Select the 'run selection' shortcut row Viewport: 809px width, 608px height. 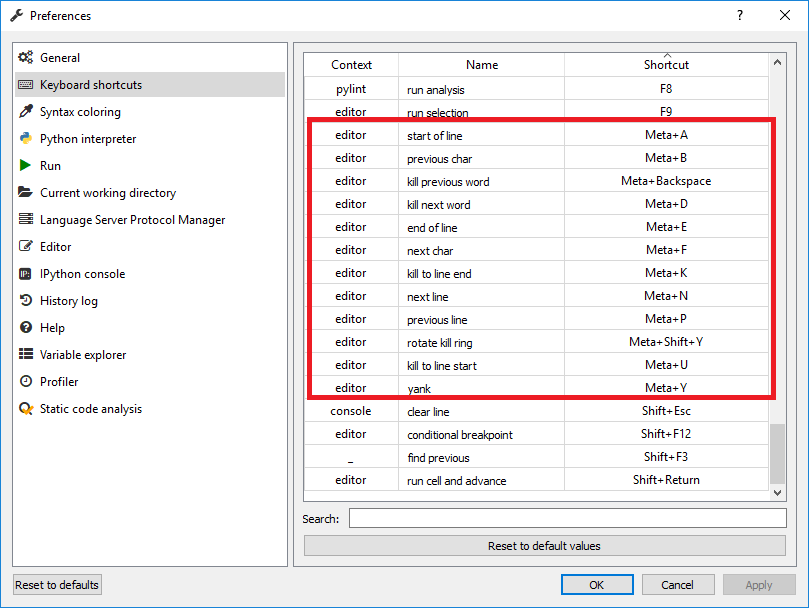tap(536, 111)
